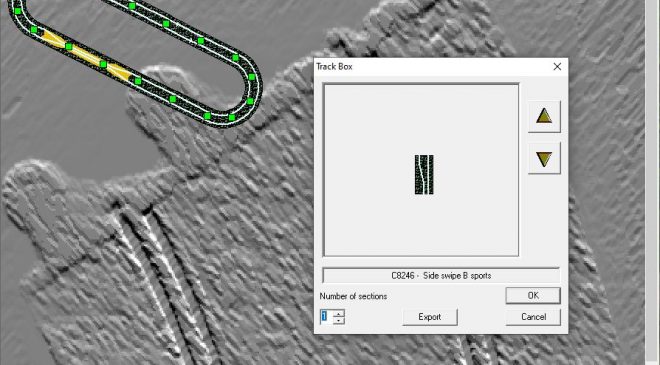
Task: Close the Track Box window
Action: (x=557, y=67)
